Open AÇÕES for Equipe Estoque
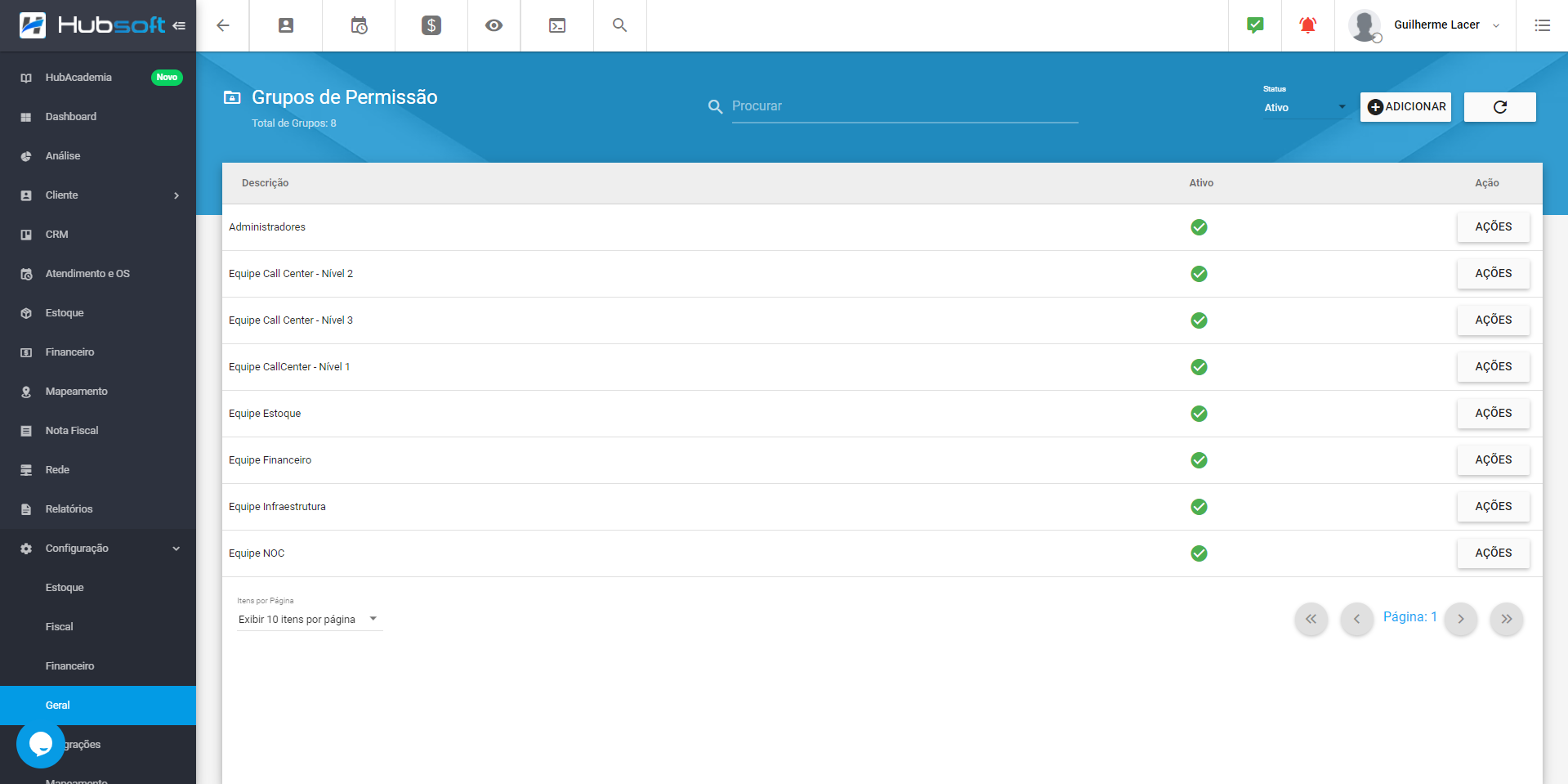The width and height of the screenshot is (1568, 784). (1494, 414)
